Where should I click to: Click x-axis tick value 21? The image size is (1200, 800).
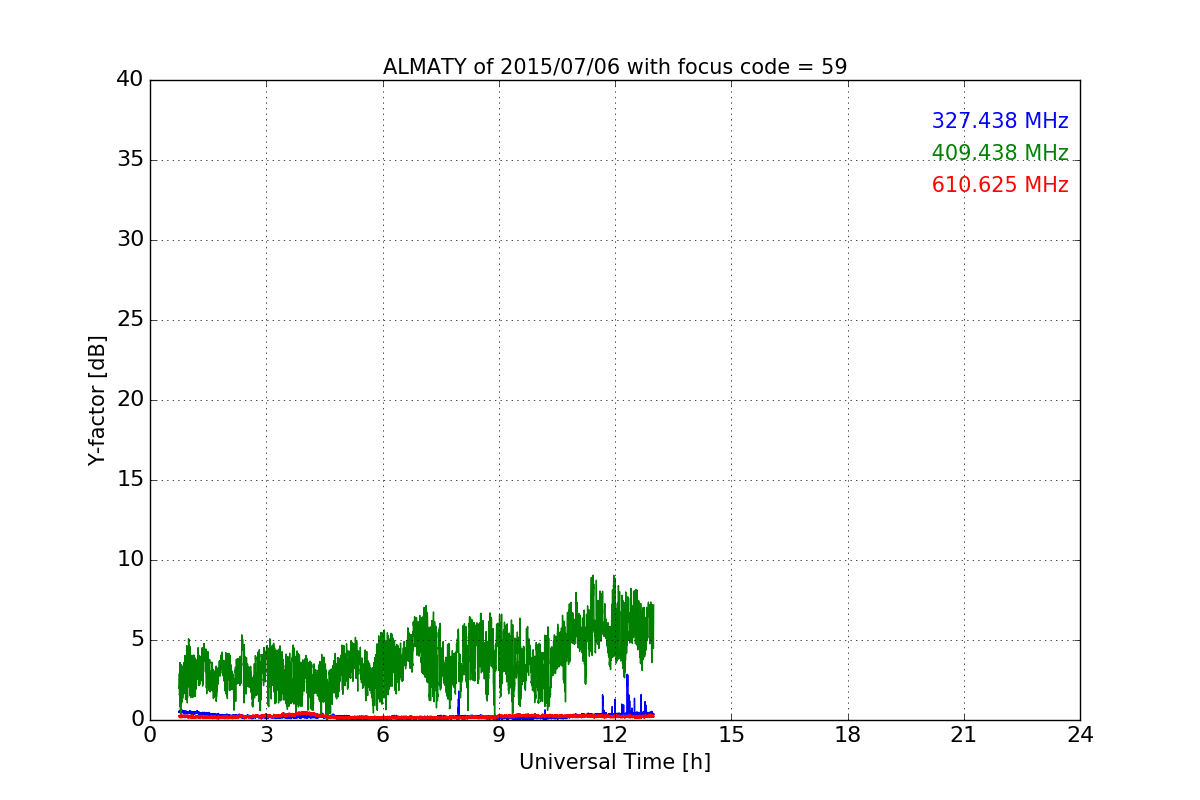(964, 735)
